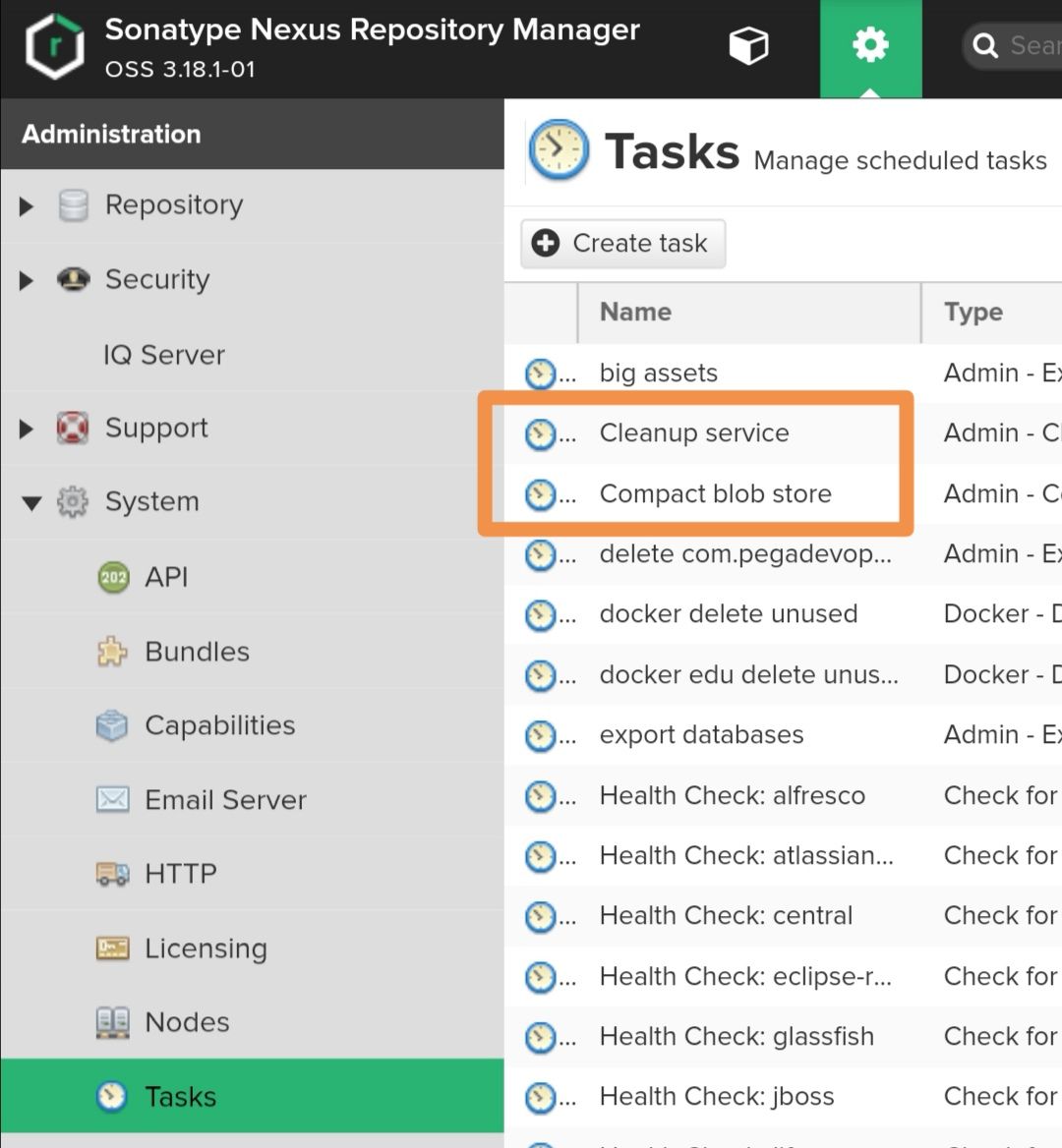Screen dimensions: 1062x1148
Task: Open IQ Server in the sidebar
Action: pyautogui.click(x=164, y=355)
